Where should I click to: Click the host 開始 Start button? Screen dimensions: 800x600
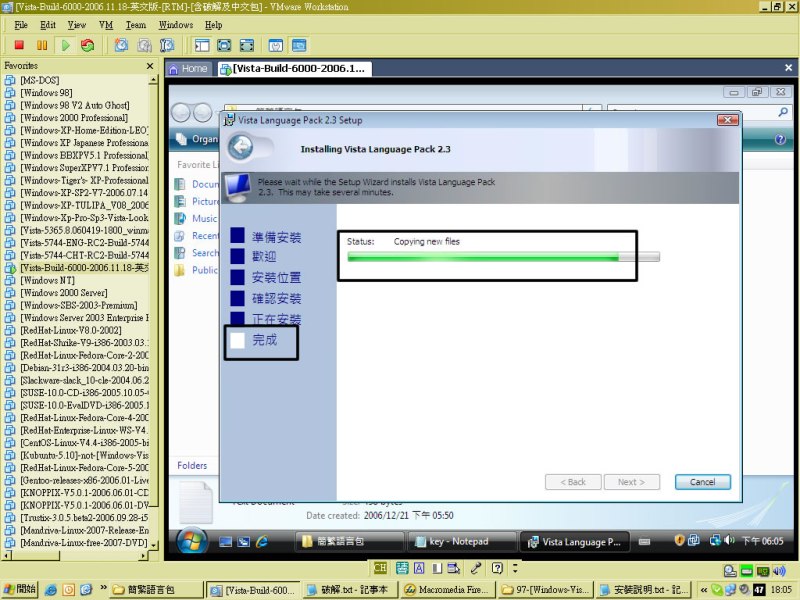(x=20, y=589)
